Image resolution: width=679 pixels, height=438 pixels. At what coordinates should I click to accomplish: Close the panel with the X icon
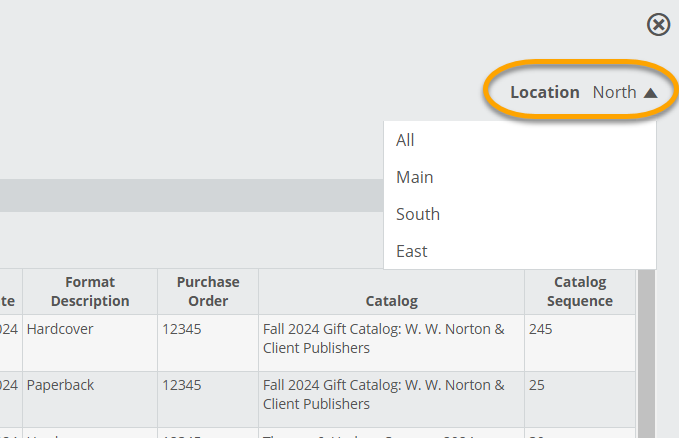pos(658,25)
